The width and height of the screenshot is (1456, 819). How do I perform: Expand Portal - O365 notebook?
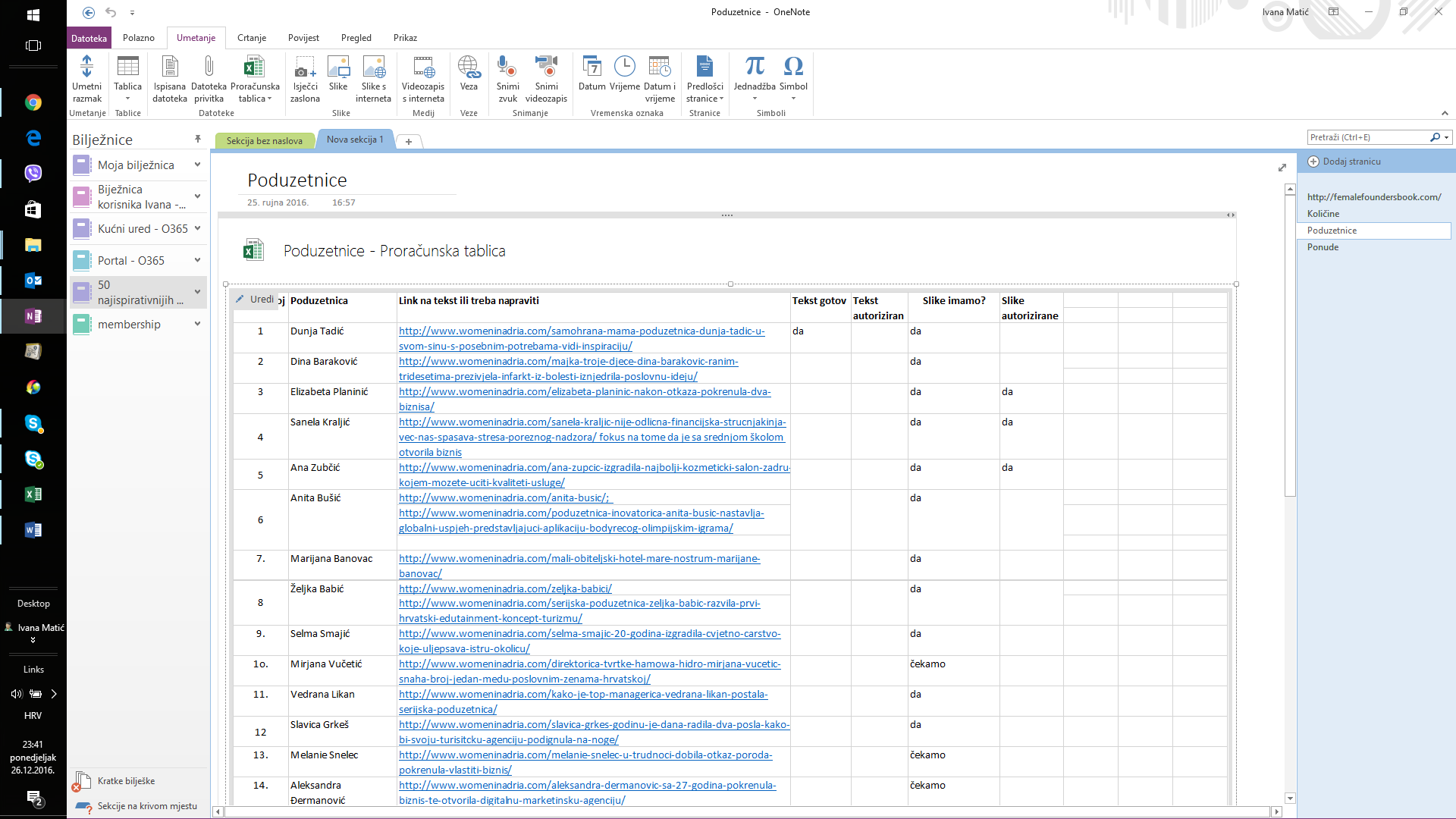click(197, 260)
